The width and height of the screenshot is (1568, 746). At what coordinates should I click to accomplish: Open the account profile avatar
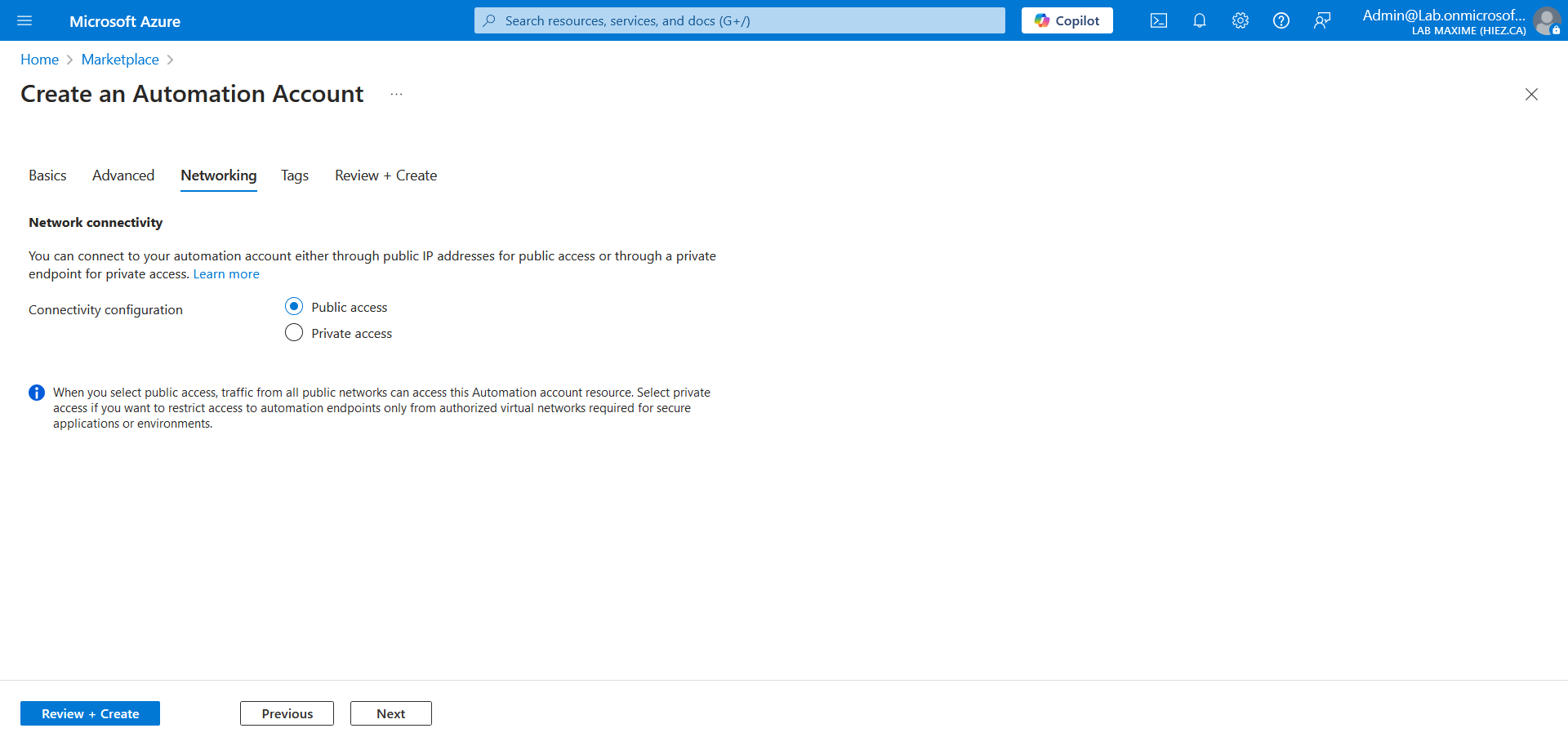[1546, 20]
